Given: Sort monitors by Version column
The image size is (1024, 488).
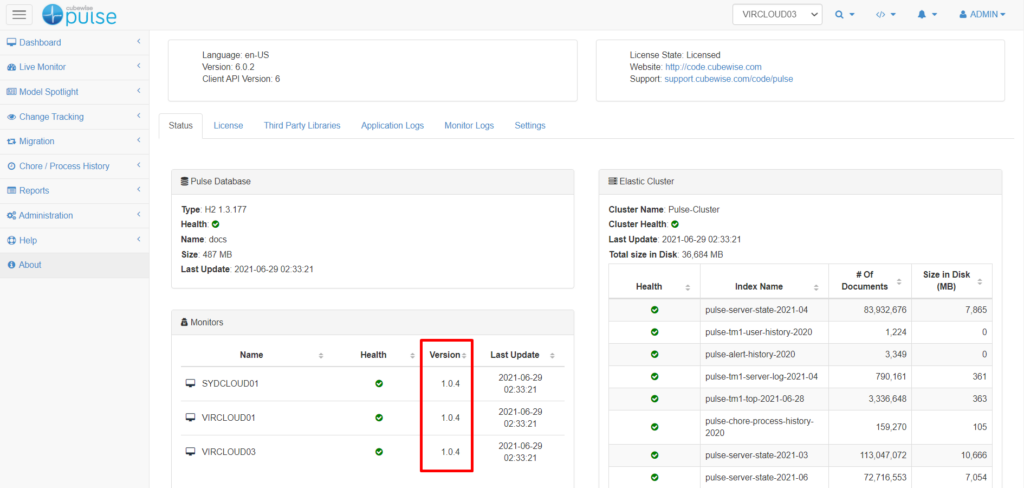Looking at the screenshot, I should [x=445, y=355].
